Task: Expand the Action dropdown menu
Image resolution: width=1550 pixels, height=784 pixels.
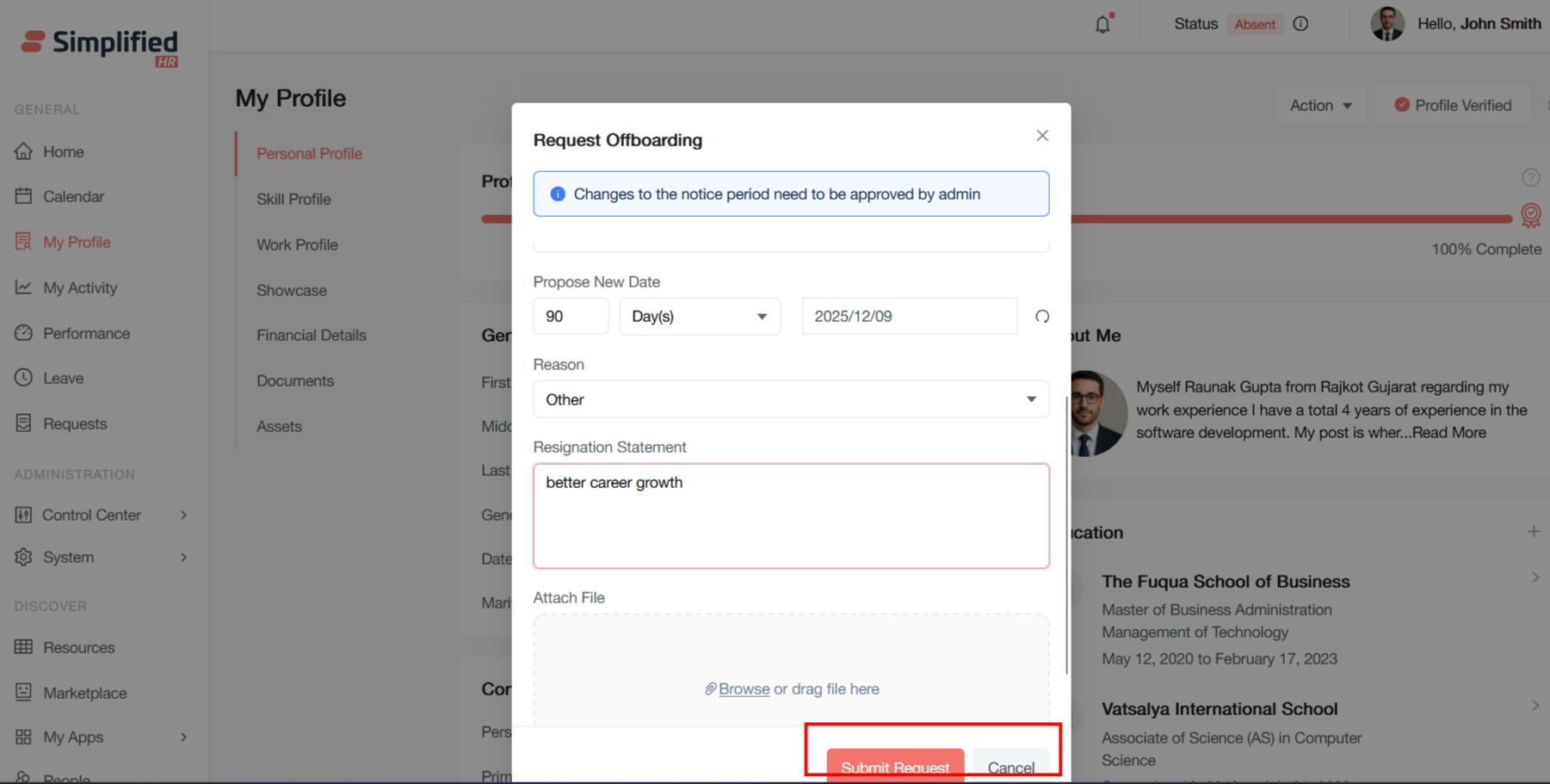Action: click(1320, 105)
